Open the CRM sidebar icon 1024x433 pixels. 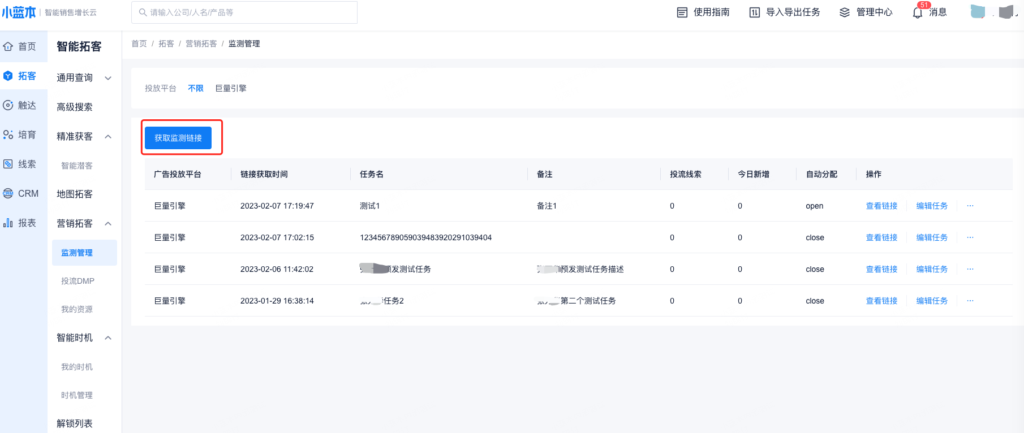pyautogui.click(x=9, y=193)
